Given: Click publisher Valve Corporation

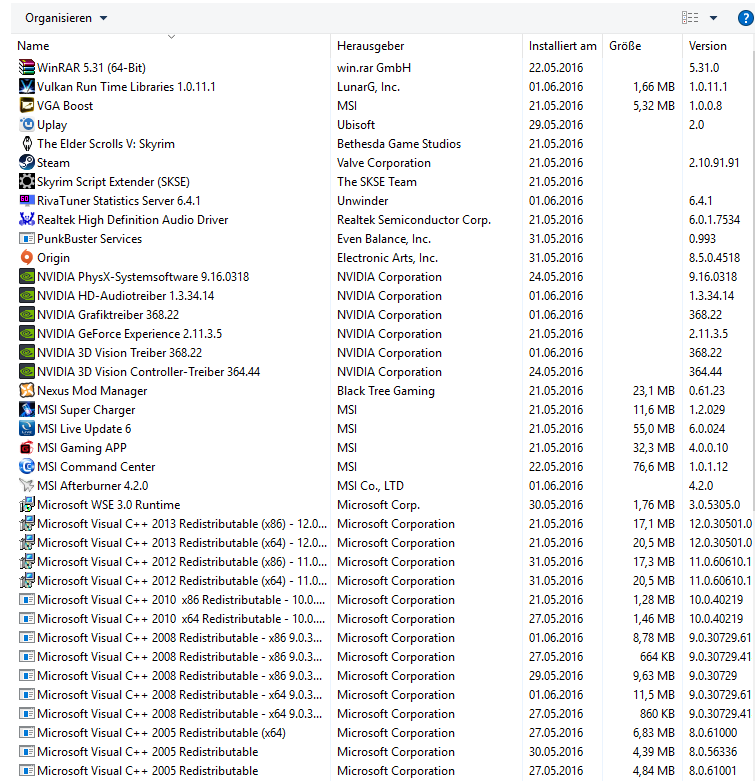Looking at the screenshot, I should tap(383, 162).
